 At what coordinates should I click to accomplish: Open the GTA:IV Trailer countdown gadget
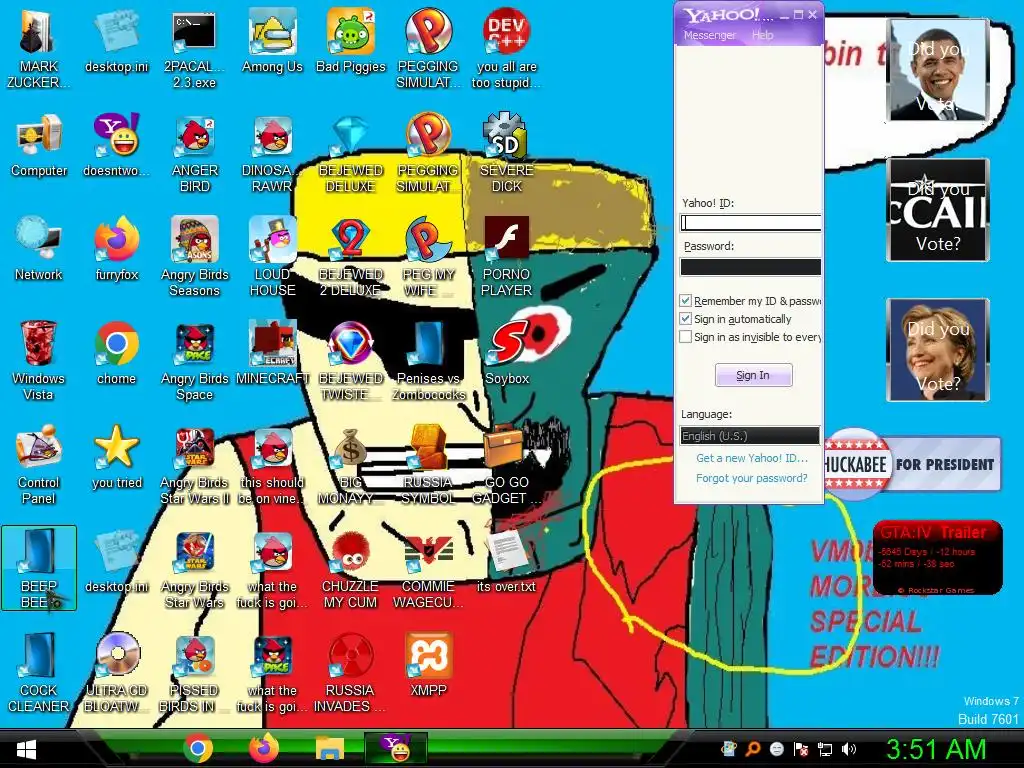(937, 558)
